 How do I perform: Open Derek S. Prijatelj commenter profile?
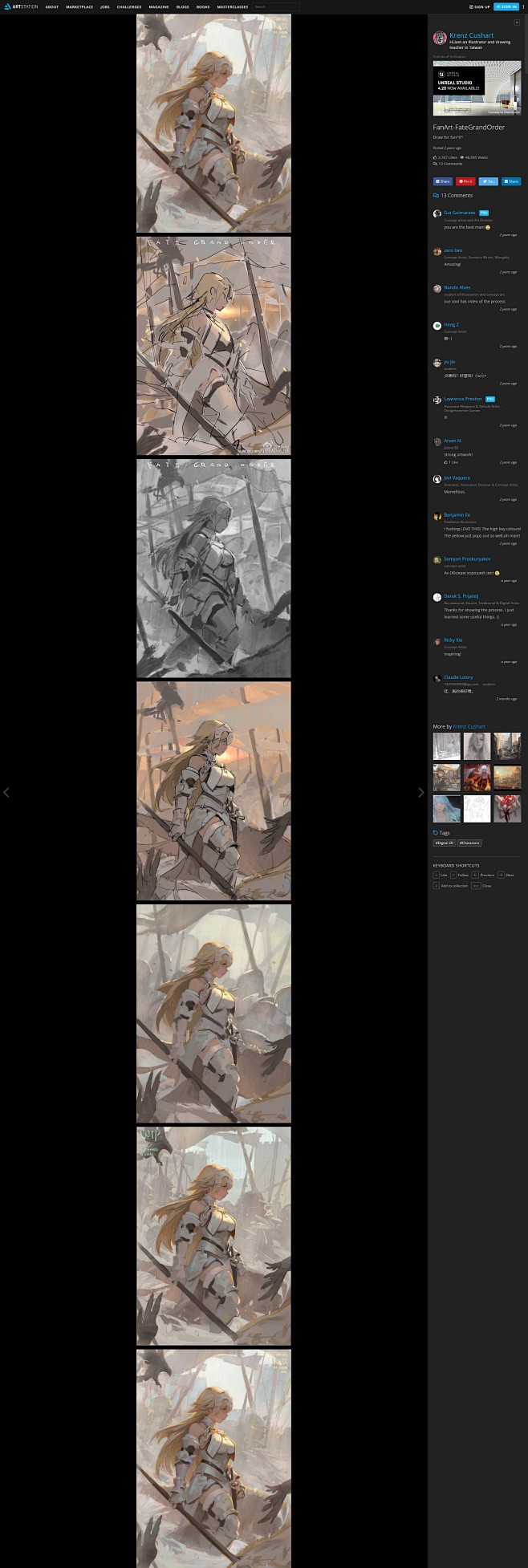coord(461,596)
